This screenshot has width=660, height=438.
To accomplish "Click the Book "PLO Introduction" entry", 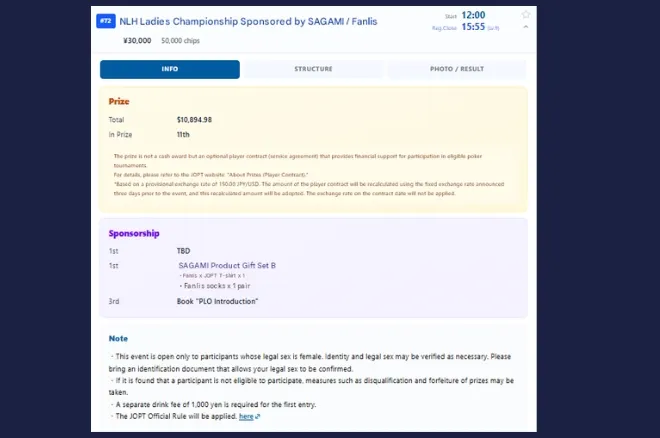I will click(x=217, y=302).
